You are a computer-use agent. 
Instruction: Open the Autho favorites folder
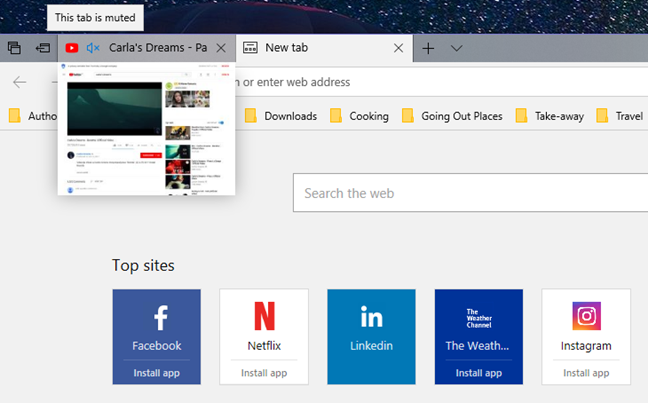coord(33,116)
